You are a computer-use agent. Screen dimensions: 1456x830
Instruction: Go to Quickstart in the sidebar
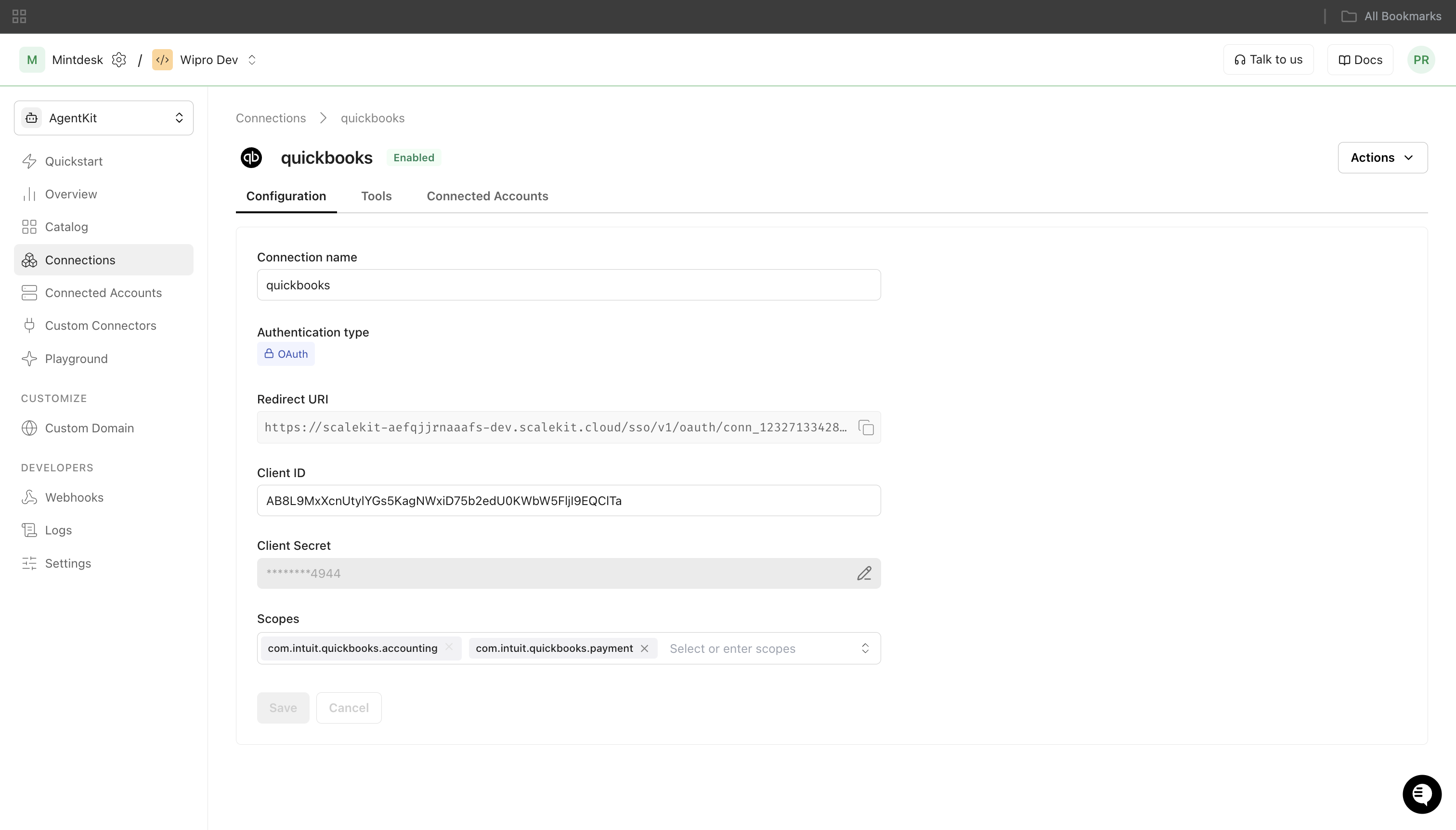tap(104, 161)
